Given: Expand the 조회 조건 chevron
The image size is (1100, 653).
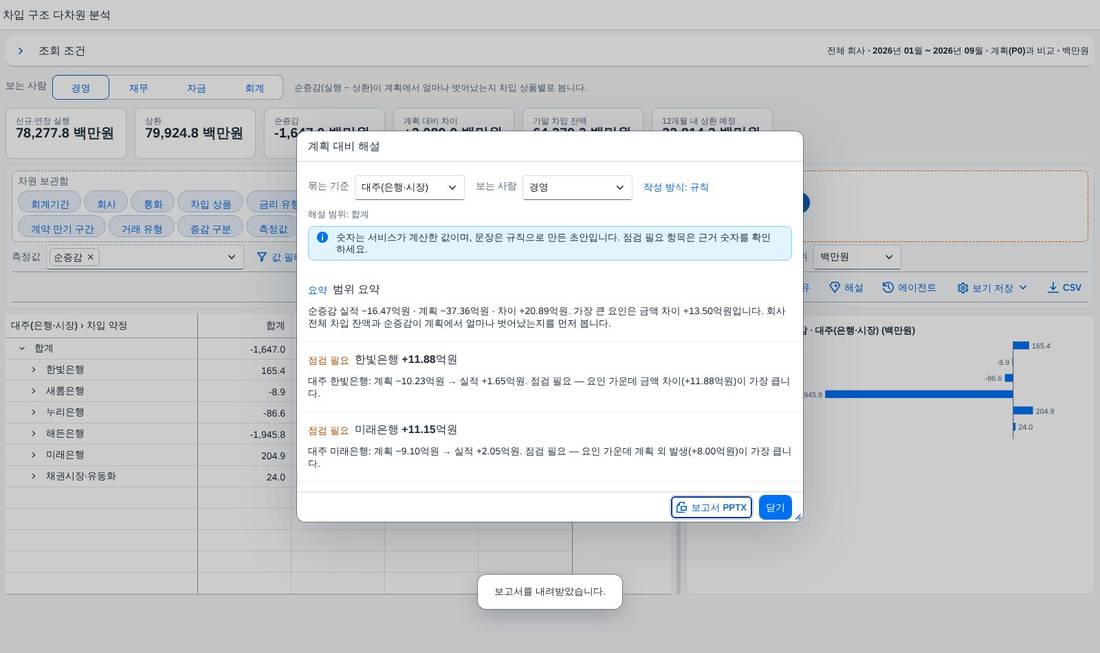Looking at the screenshot, I should 20,51.
